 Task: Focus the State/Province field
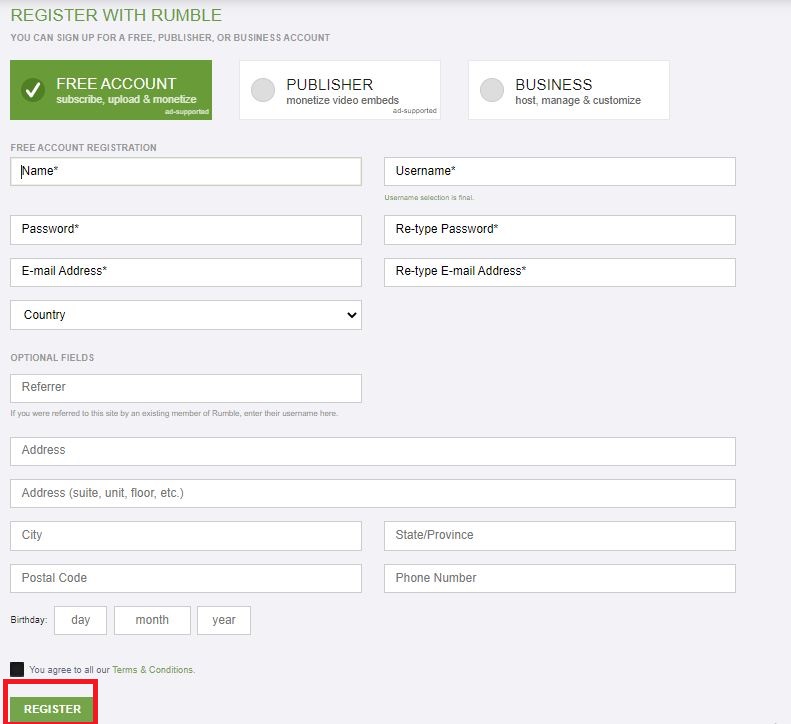pos(559,536)
